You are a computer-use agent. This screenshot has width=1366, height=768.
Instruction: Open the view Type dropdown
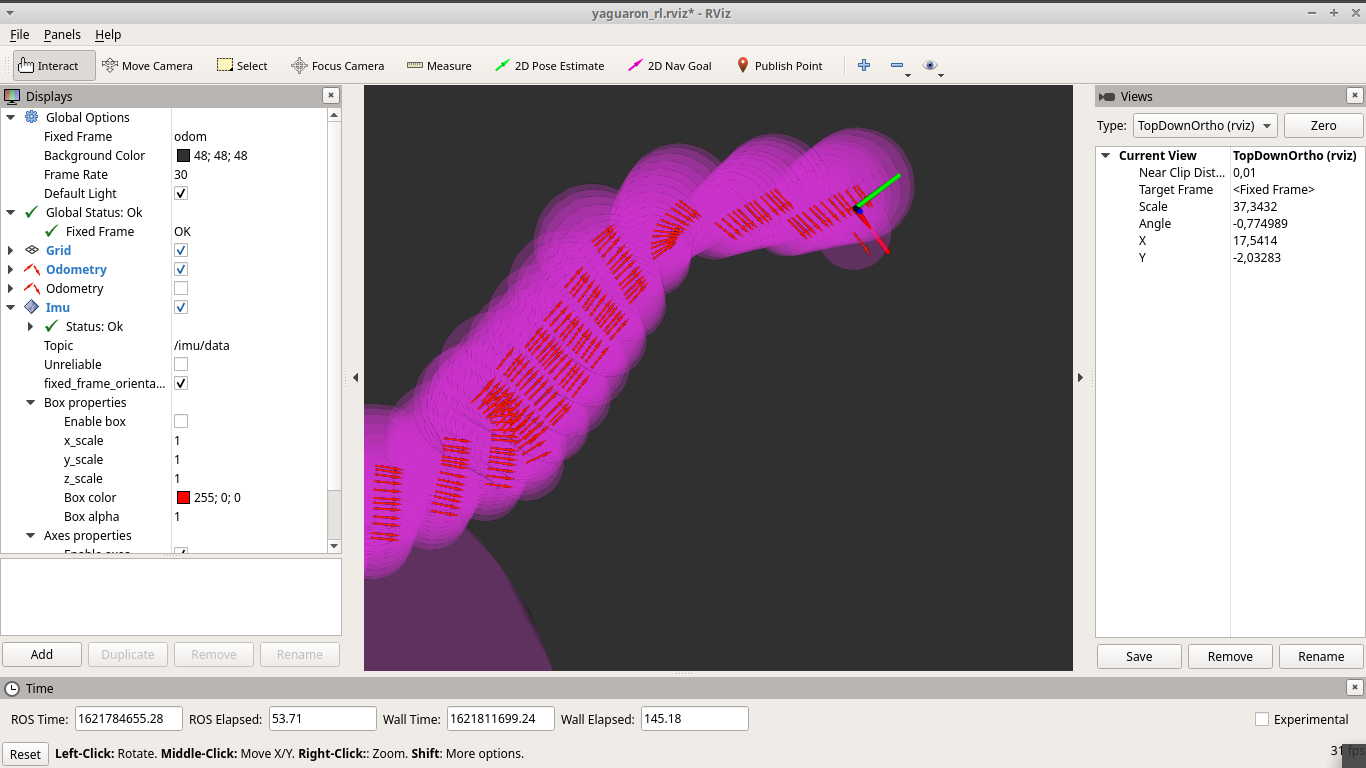1204,126
